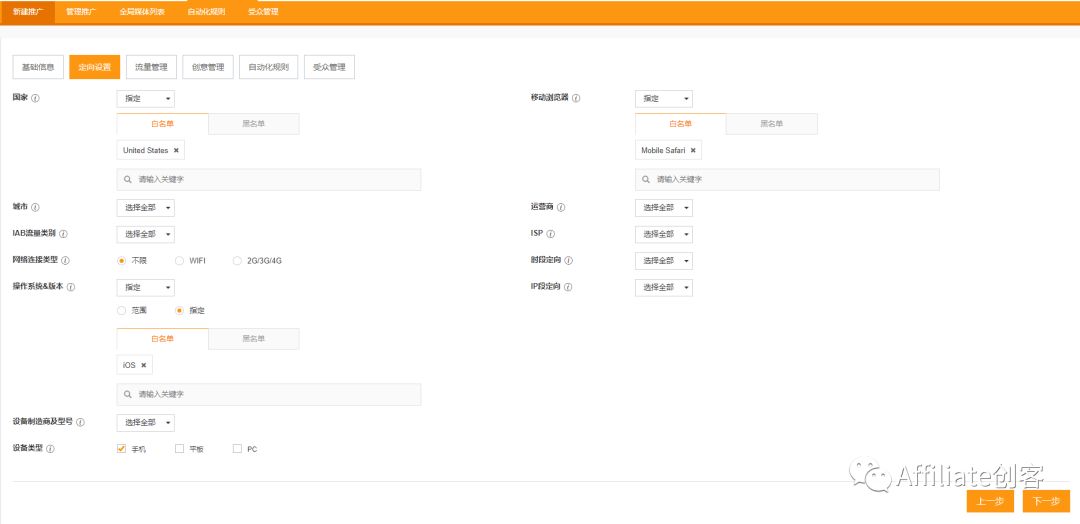Focus the country keyword search field

[269, 179]
